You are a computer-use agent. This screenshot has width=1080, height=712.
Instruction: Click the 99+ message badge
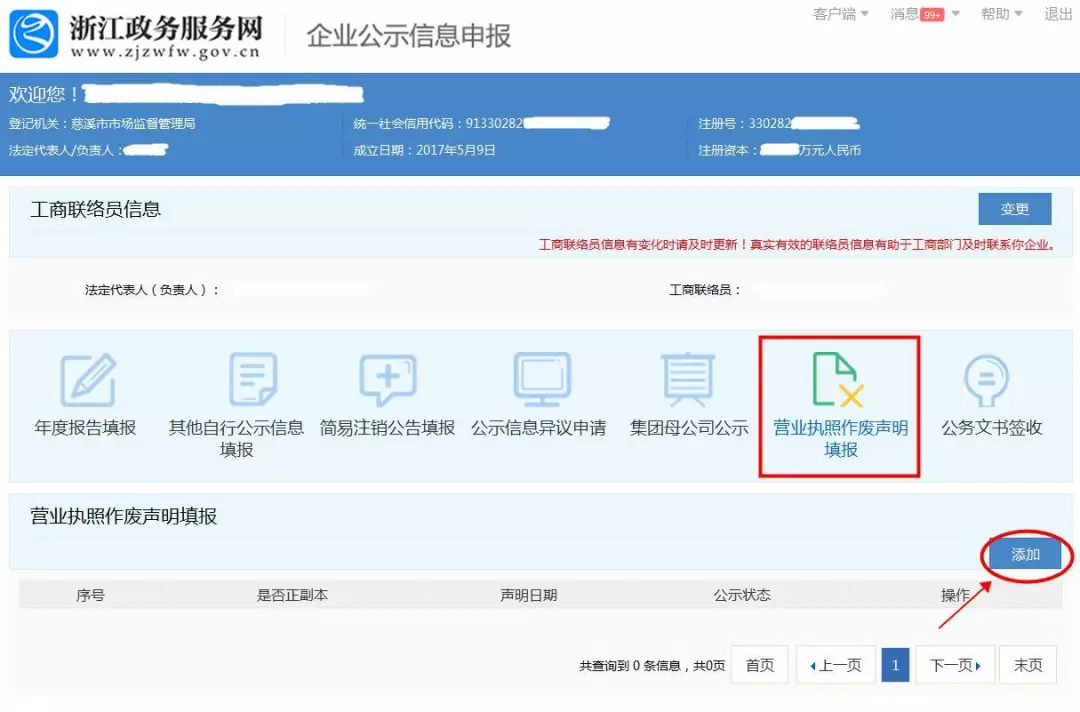coord(933,14)
